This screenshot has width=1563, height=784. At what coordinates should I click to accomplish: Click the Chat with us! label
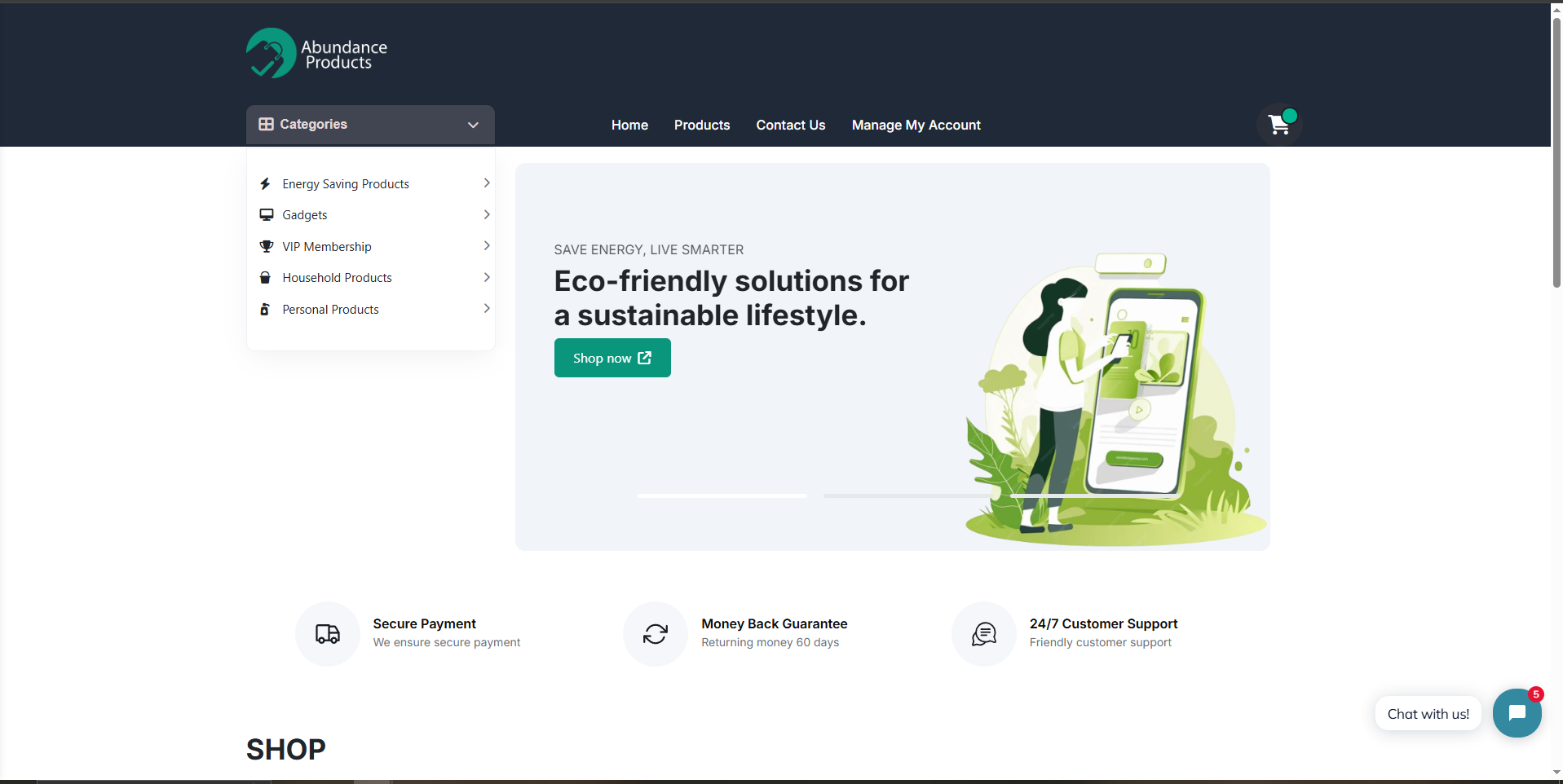point(1428,714)
